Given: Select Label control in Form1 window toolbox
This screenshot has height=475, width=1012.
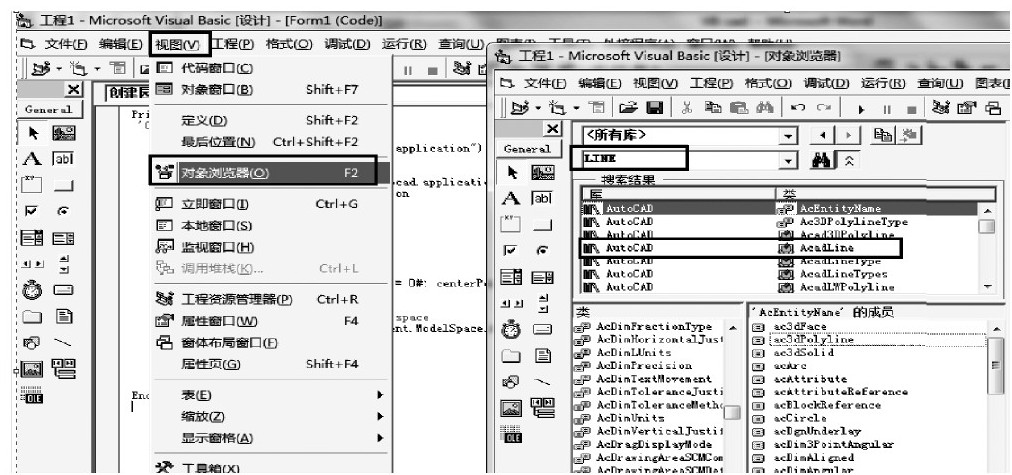Looking at the screenshot, I should point(32,159).
